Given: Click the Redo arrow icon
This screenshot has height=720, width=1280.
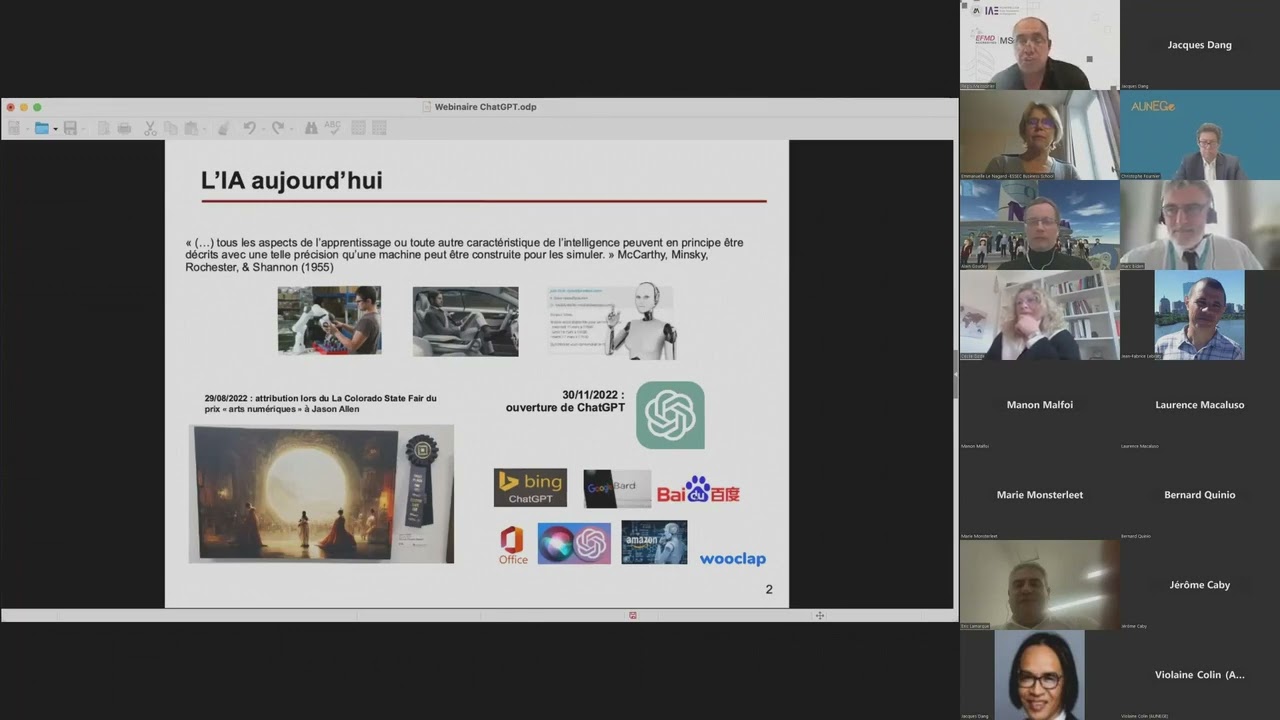Looking at the screenshot, I should coord(278,128).
